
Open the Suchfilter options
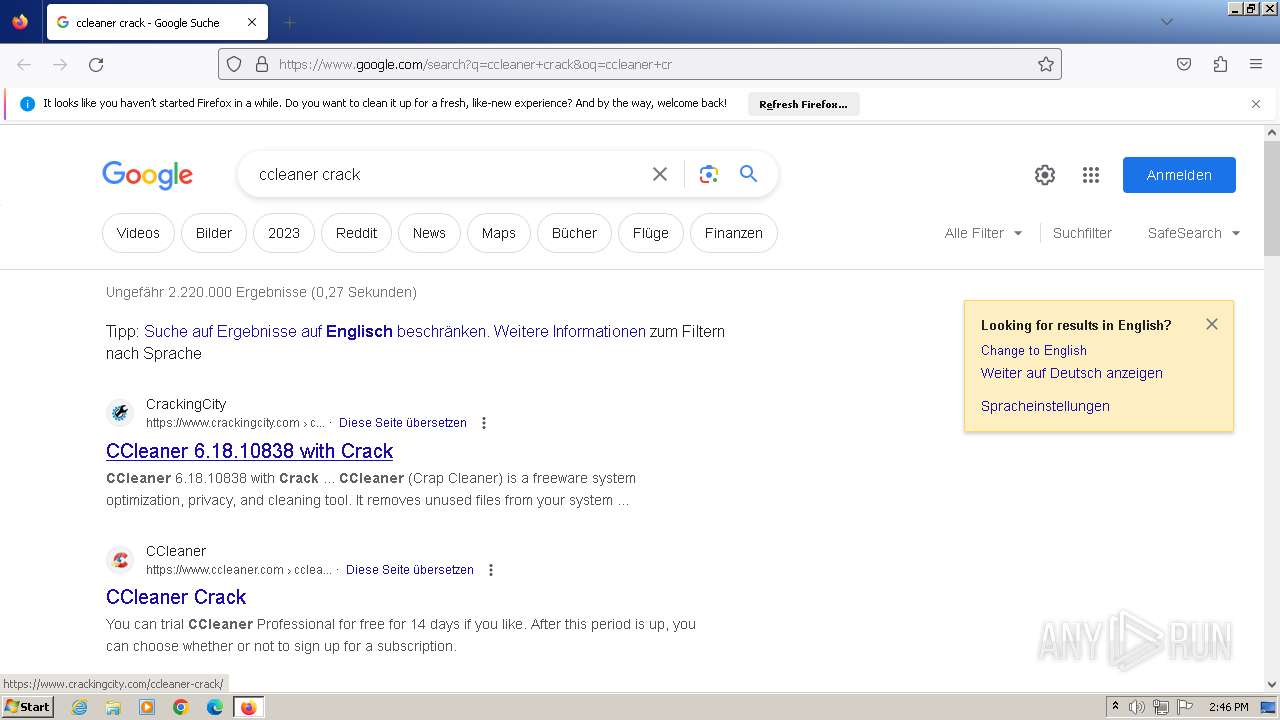click(1082, 233)
